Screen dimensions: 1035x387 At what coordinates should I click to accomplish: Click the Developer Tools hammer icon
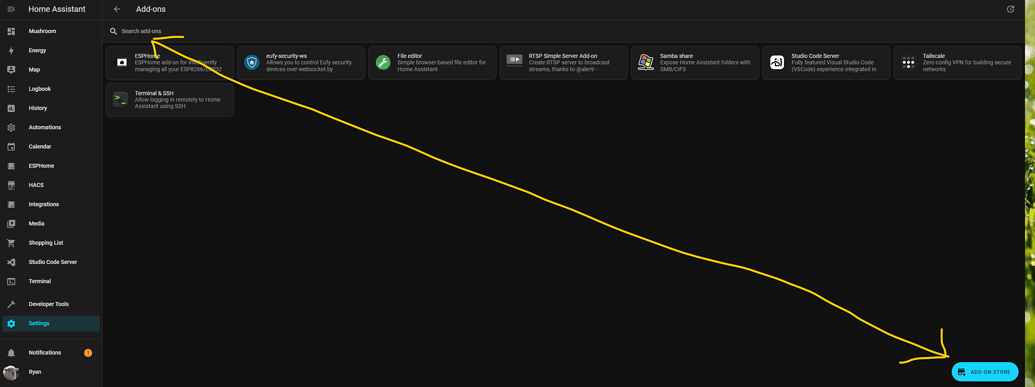11,304
